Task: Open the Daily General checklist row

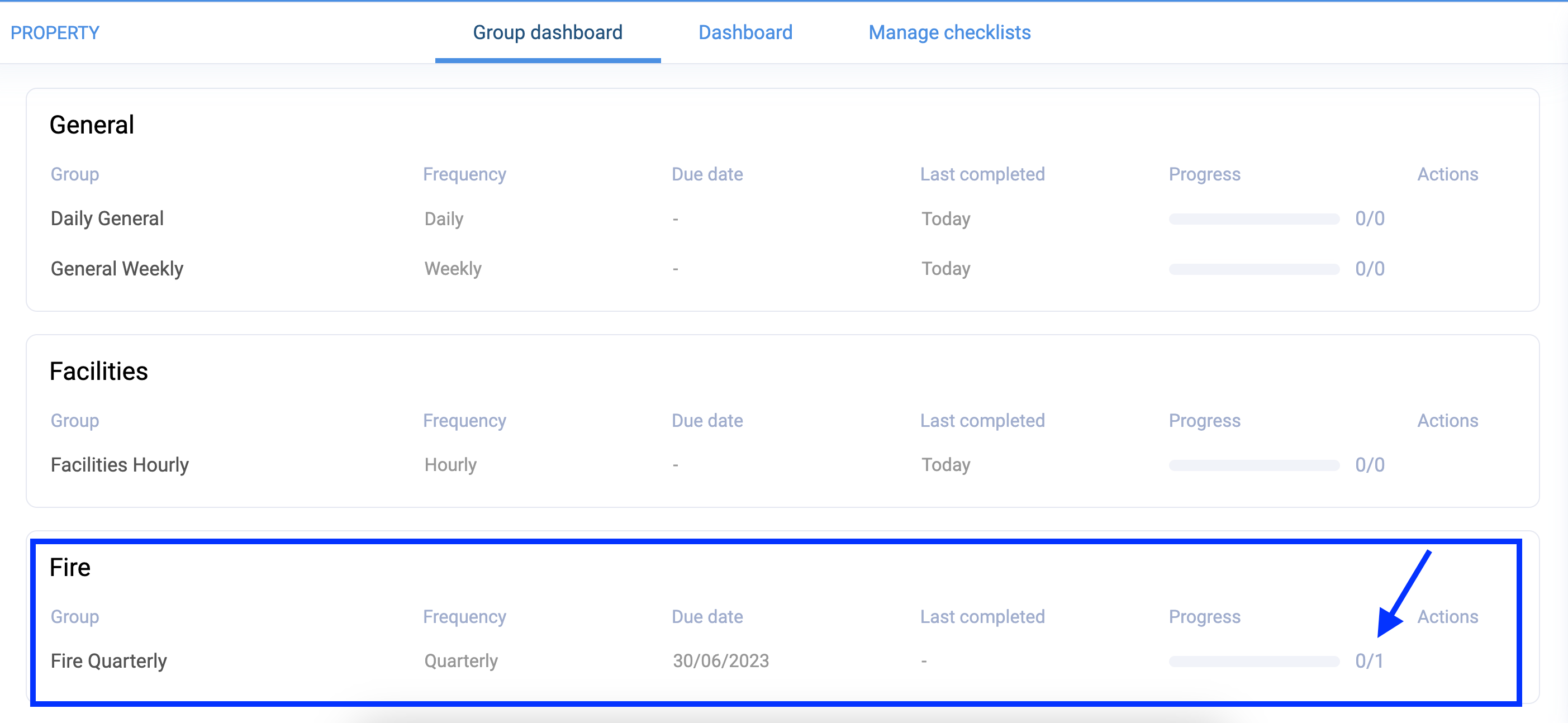Action: tap(107, 218)
